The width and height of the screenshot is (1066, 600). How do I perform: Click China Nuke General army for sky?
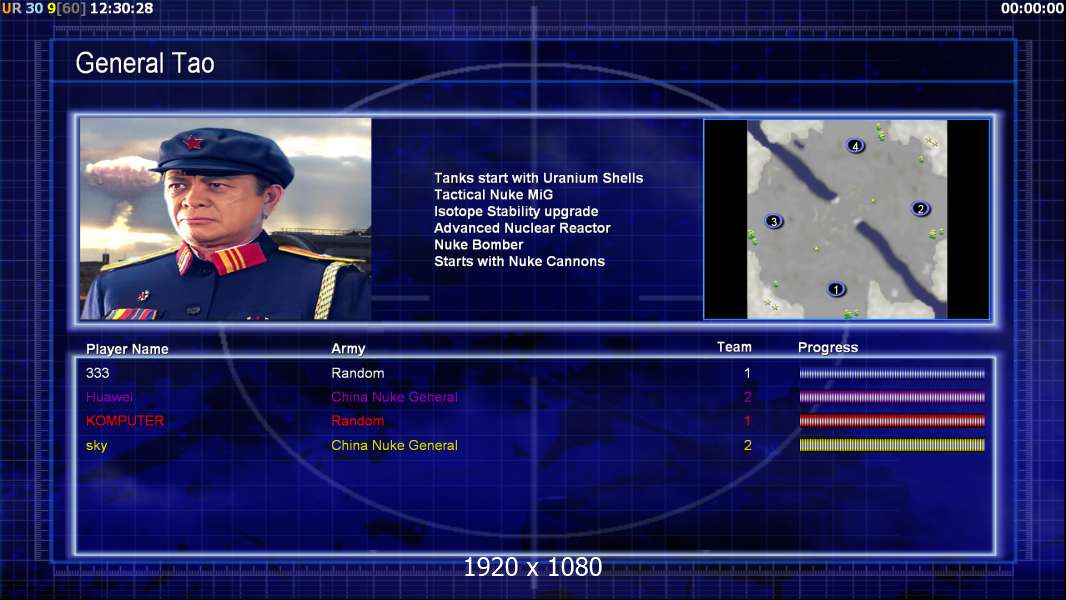click(394, 446)
